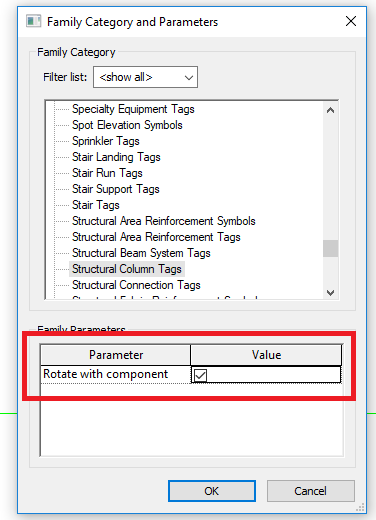
Task: Select Structural Beam System Tags
Action: click(x=141, y=253)
